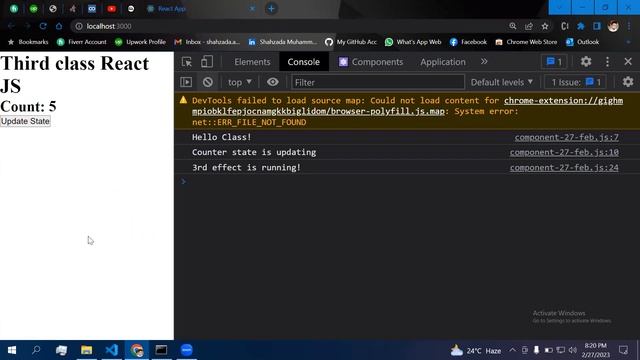Viewport: 640px width, 360px height.
Task: Open the My GitHub Acc bookmark
Action: (351, 42)
